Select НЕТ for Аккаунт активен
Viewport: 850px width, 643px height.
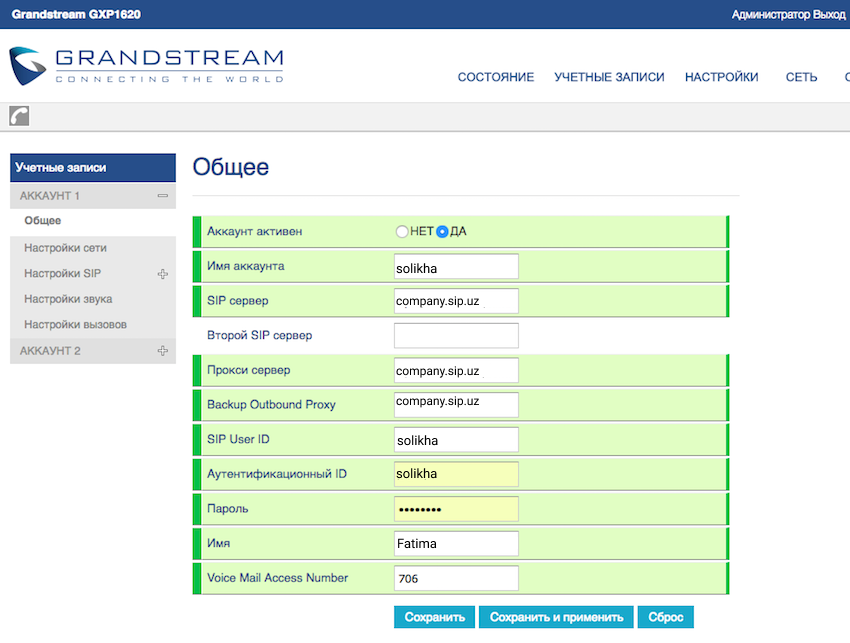pos(402,231)
